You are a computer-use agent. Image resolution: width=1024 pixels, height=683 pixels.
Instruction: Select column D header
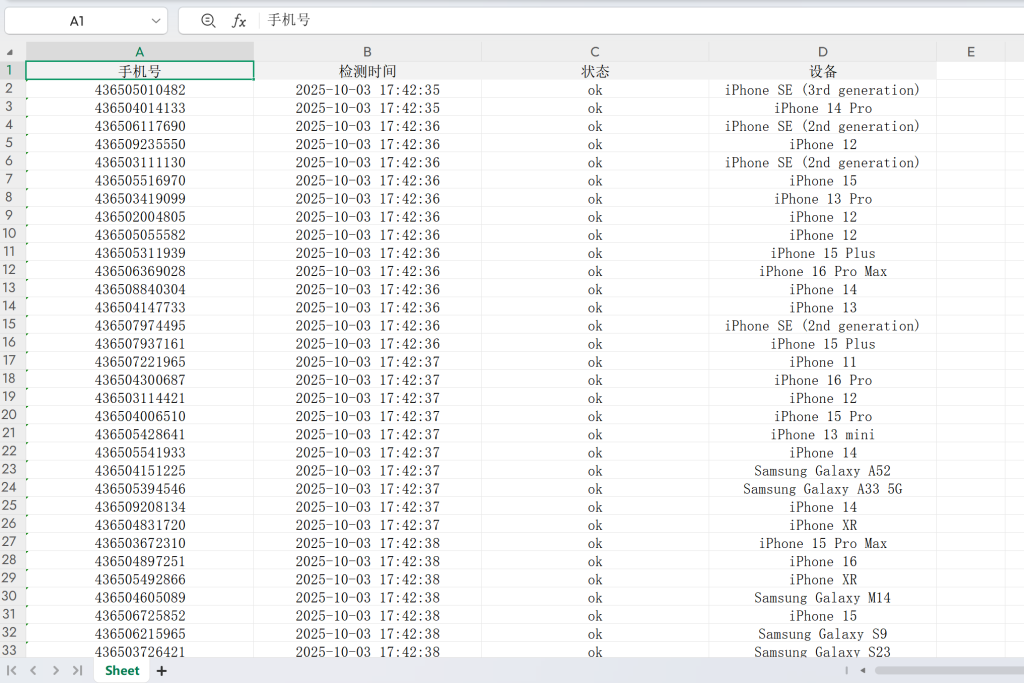(x=822, y=52)
